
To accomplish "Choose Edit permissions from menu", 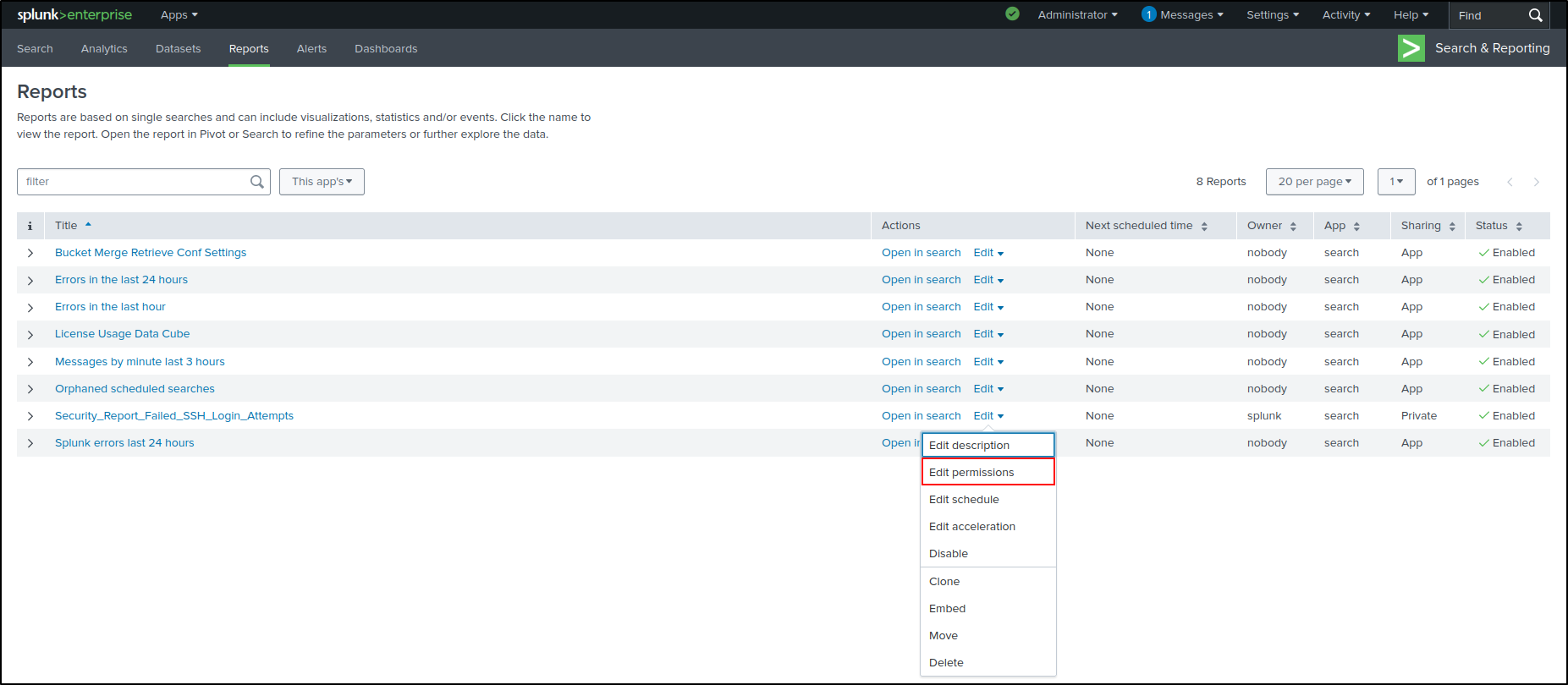I will [988, 472].
